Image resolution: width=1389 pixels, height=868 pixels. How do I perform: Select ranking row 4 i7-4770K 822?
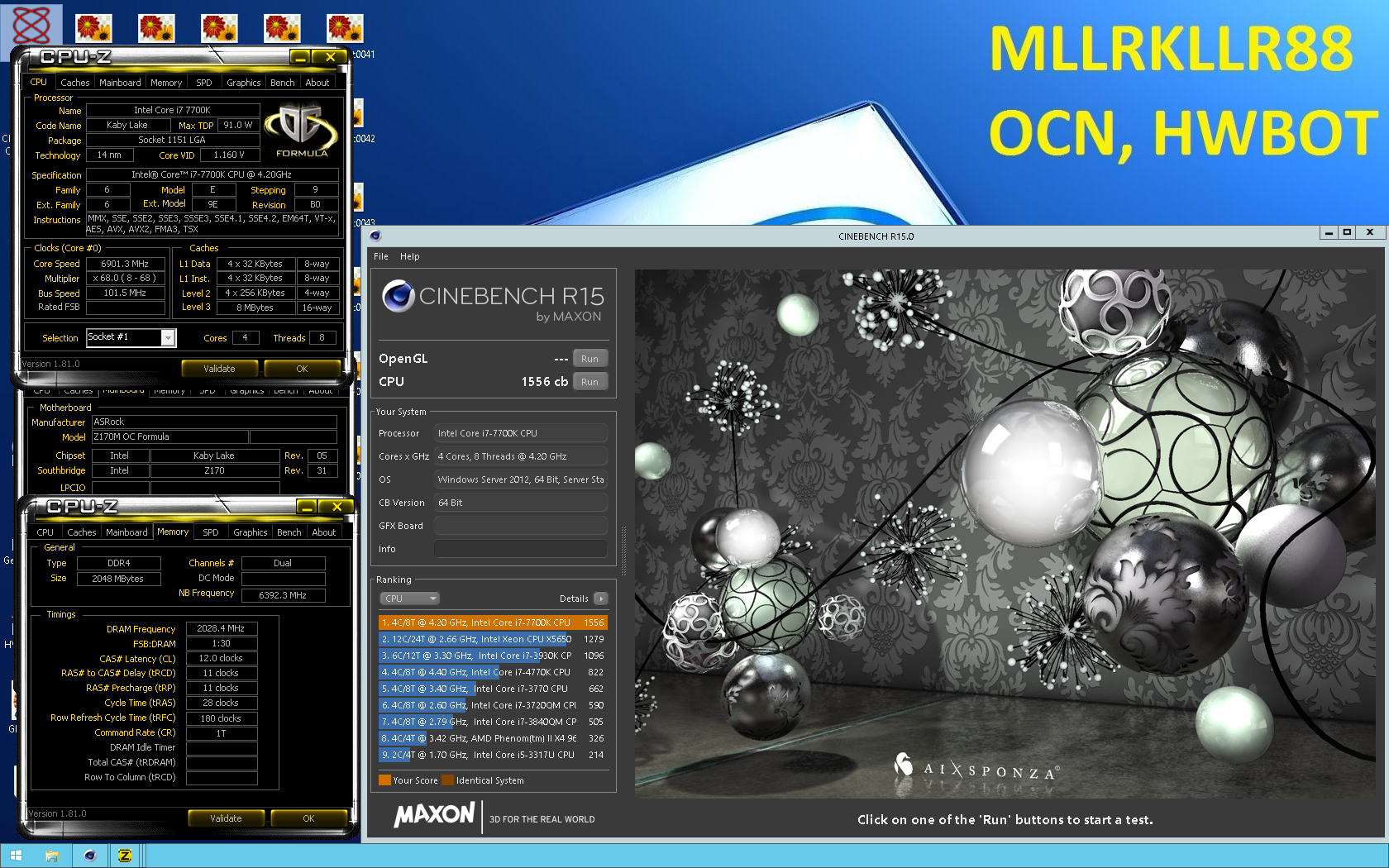[493, 672]
